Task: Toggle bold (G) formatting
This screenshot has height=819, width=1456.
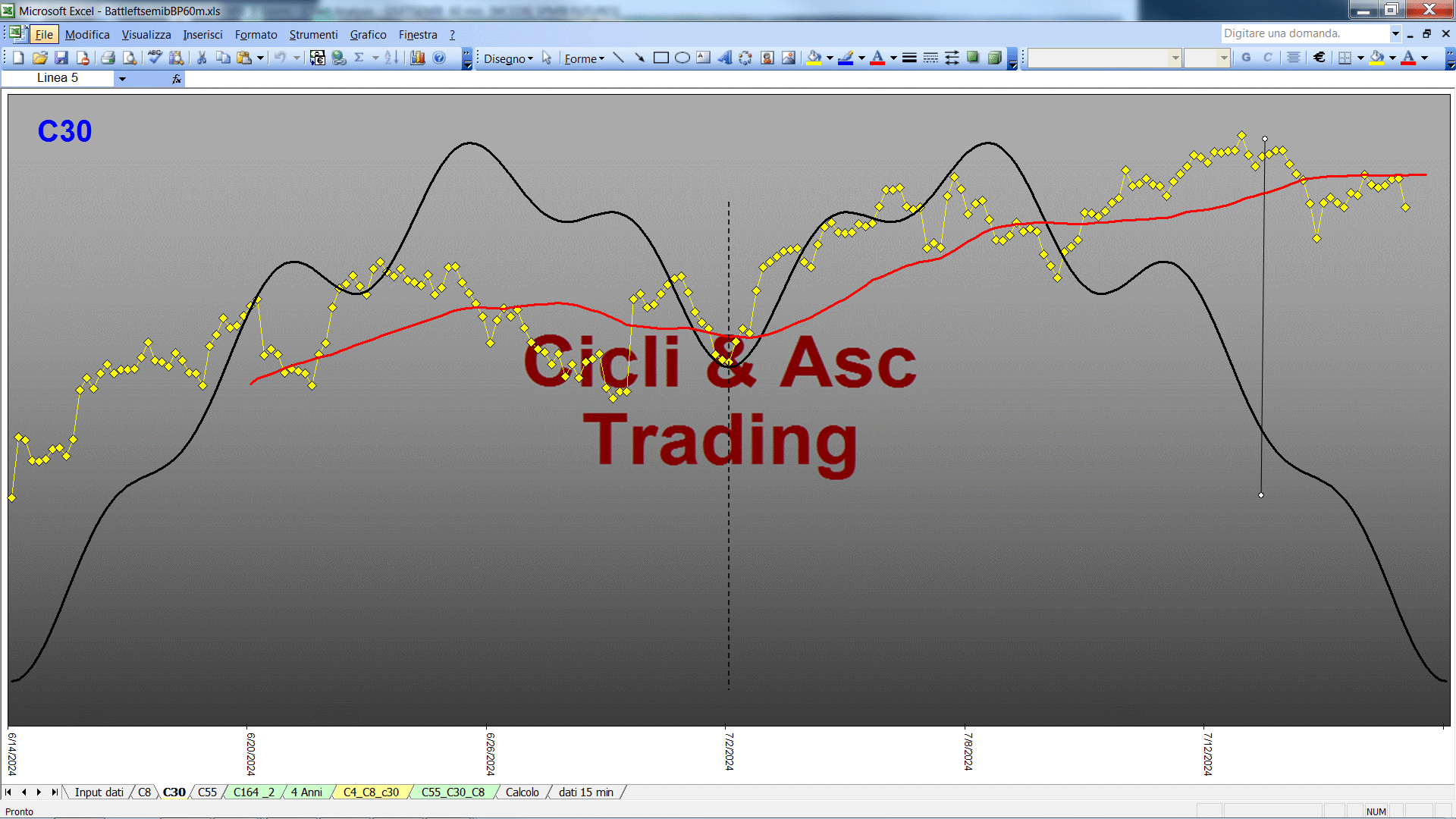Action: click(1246, 58)
